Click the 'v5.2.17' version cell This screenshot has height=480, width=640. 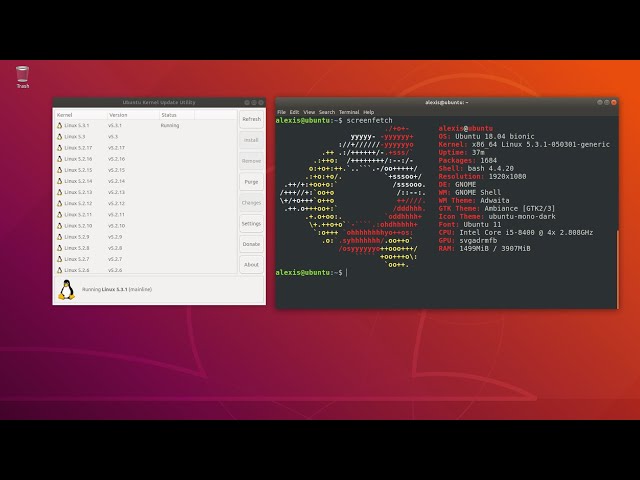point(116,148)
